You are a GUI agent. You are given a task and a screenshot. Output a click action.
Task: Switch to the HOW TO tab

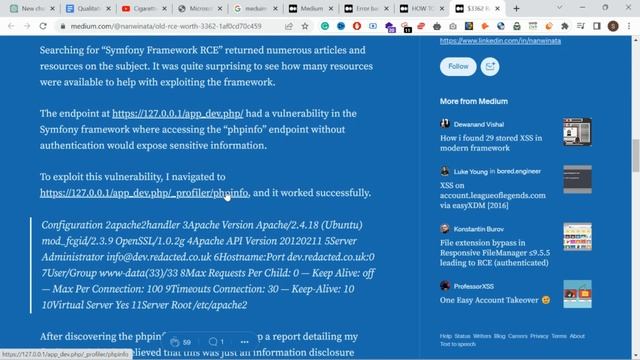pyautogui.click(x=422, y=9)
